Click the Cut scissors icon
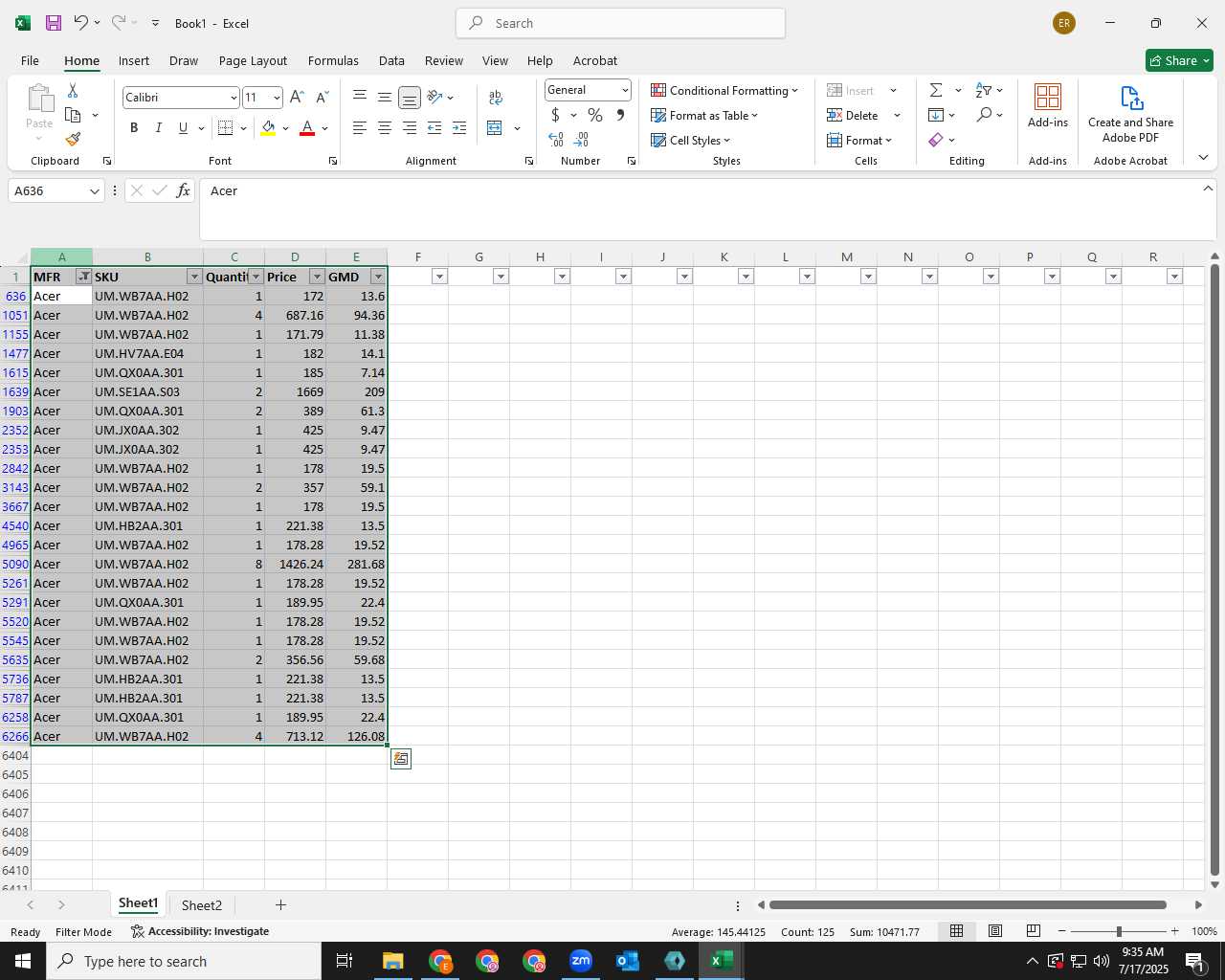 pyautogui.click(x=73, y=90)
